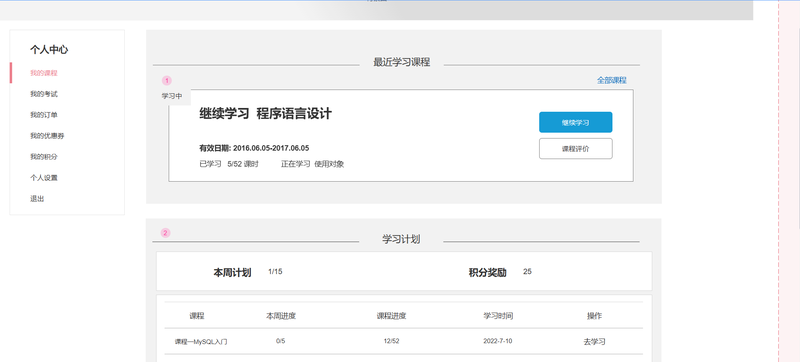
Task: Click the 本周进度 column header
Action: (281, 316)
